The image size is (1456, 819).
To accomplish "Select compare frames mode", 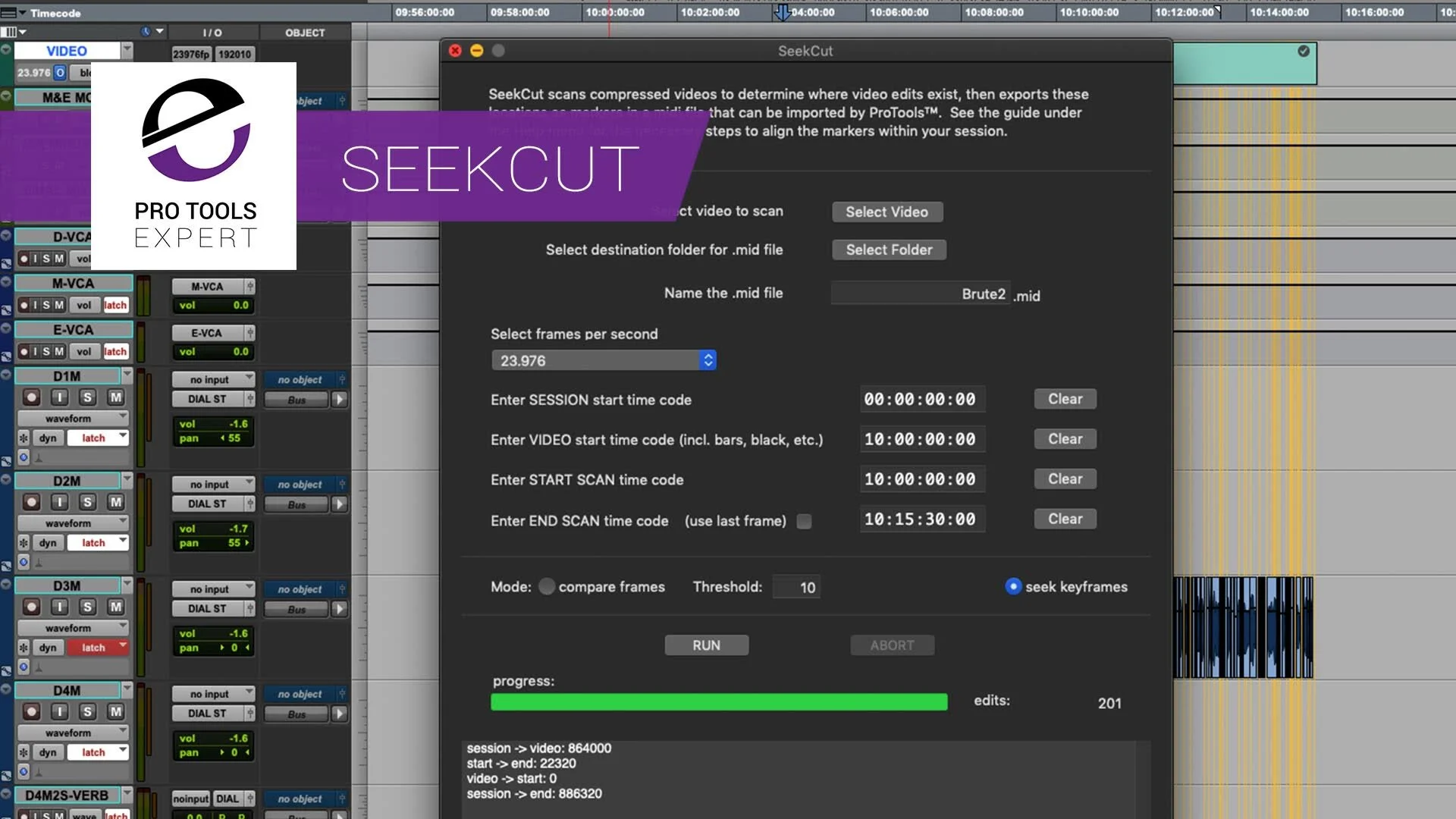I will (547, 586).
